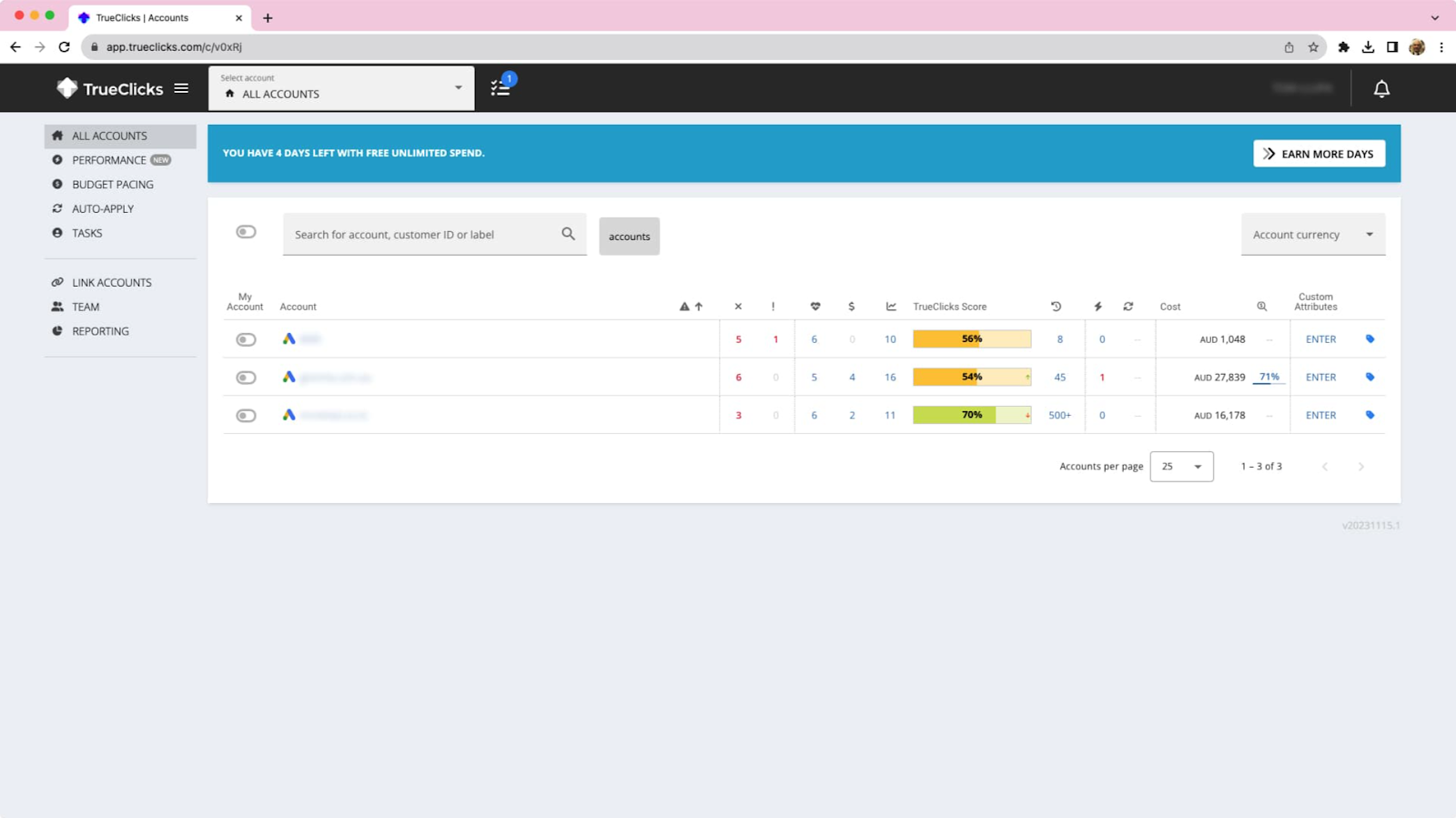Click the Earn More Days button
Image resolution: width=1456 pixels, height=818 pixels.
[x=1319, y=154]
